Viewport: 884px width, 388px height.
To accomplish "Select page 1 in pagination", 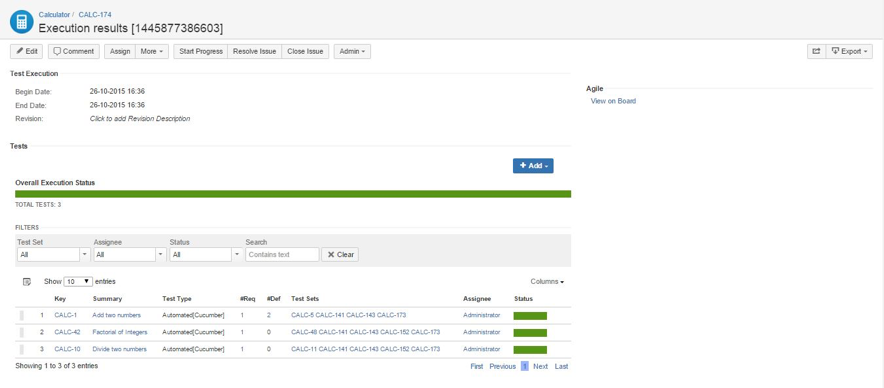I will click(x=524, y=367).
